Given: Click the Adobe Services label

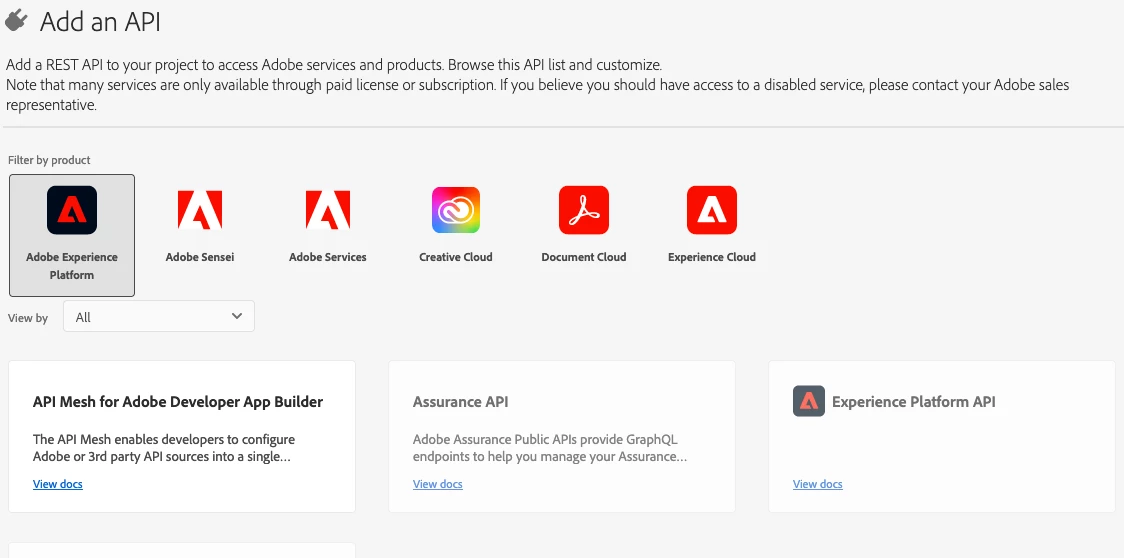Looking at the screenshot, I should click(x=328, y=257).
